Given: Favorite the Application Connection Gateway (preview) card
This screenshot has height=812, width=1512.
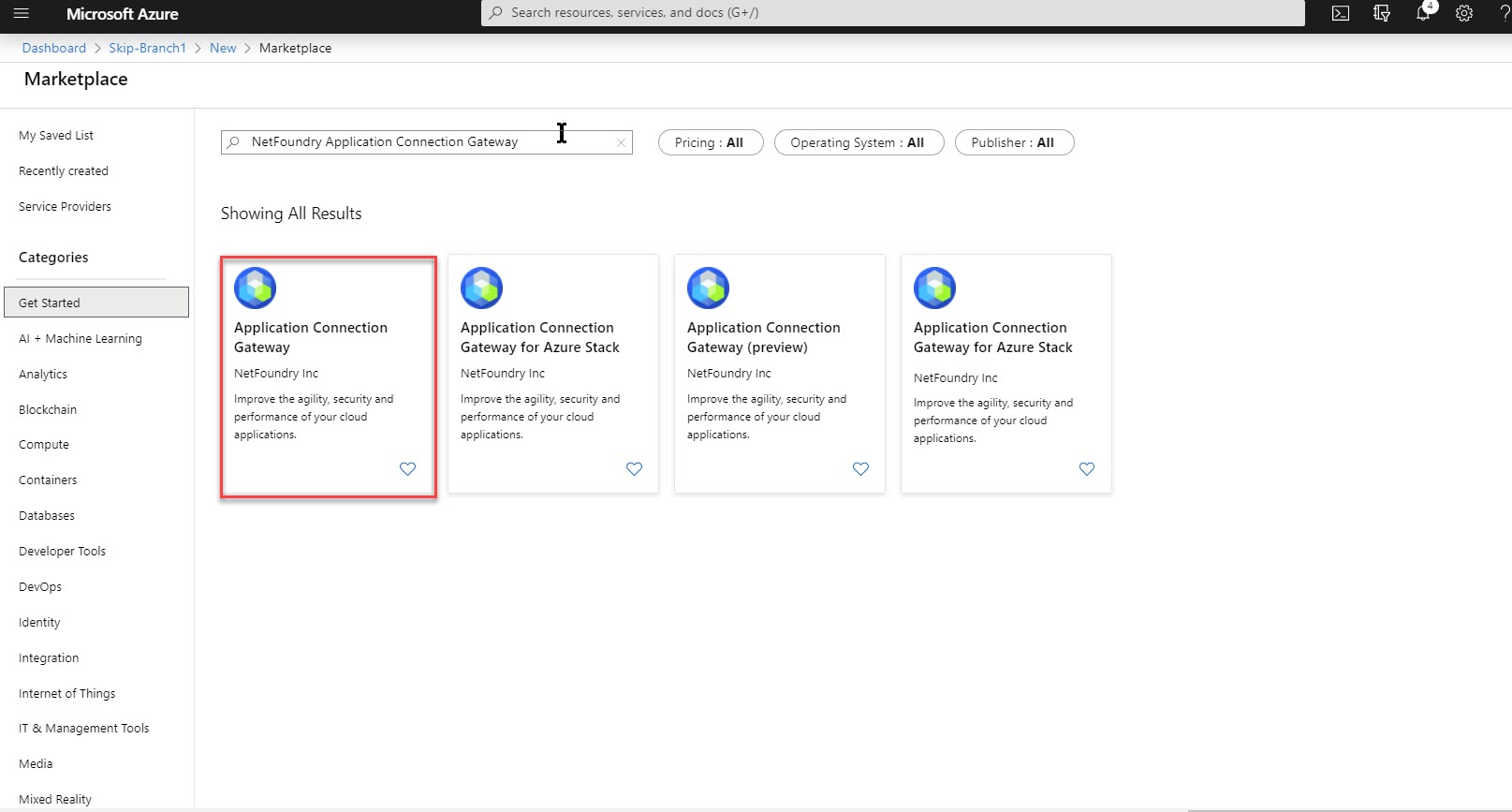Looking at the screenshot, I should tap(860, 469).
